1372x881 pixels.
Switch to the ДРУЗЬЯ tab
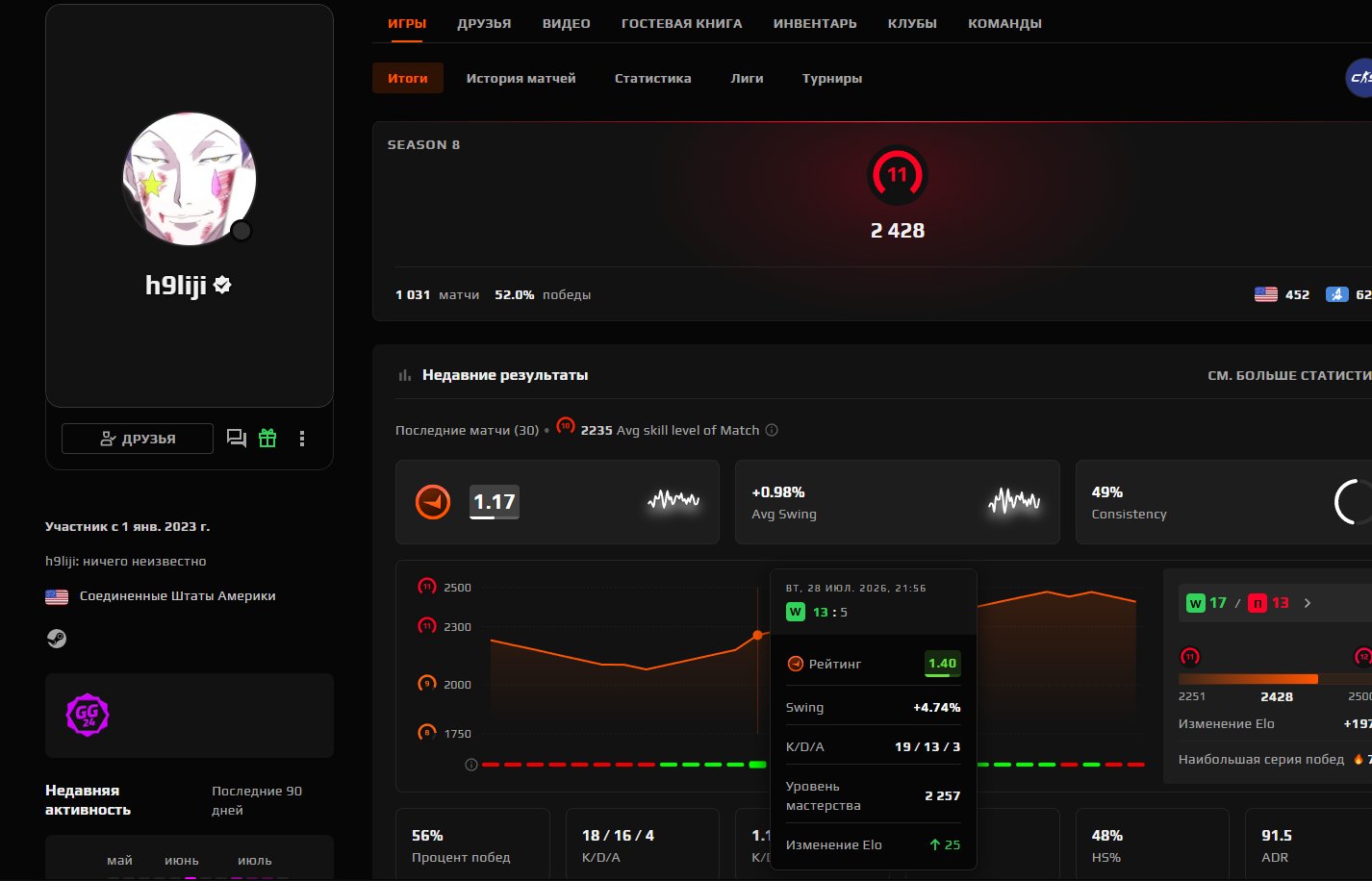(484, 23)
